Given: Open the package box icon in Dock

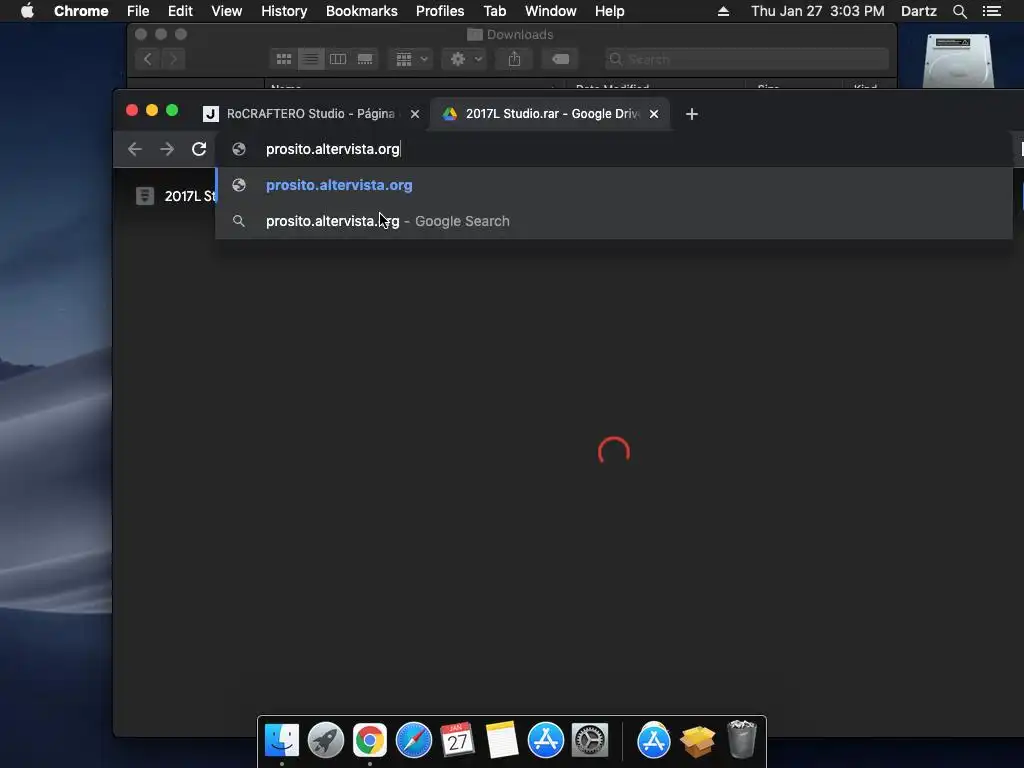Looking at the screenshot, I should coord(697,741).
